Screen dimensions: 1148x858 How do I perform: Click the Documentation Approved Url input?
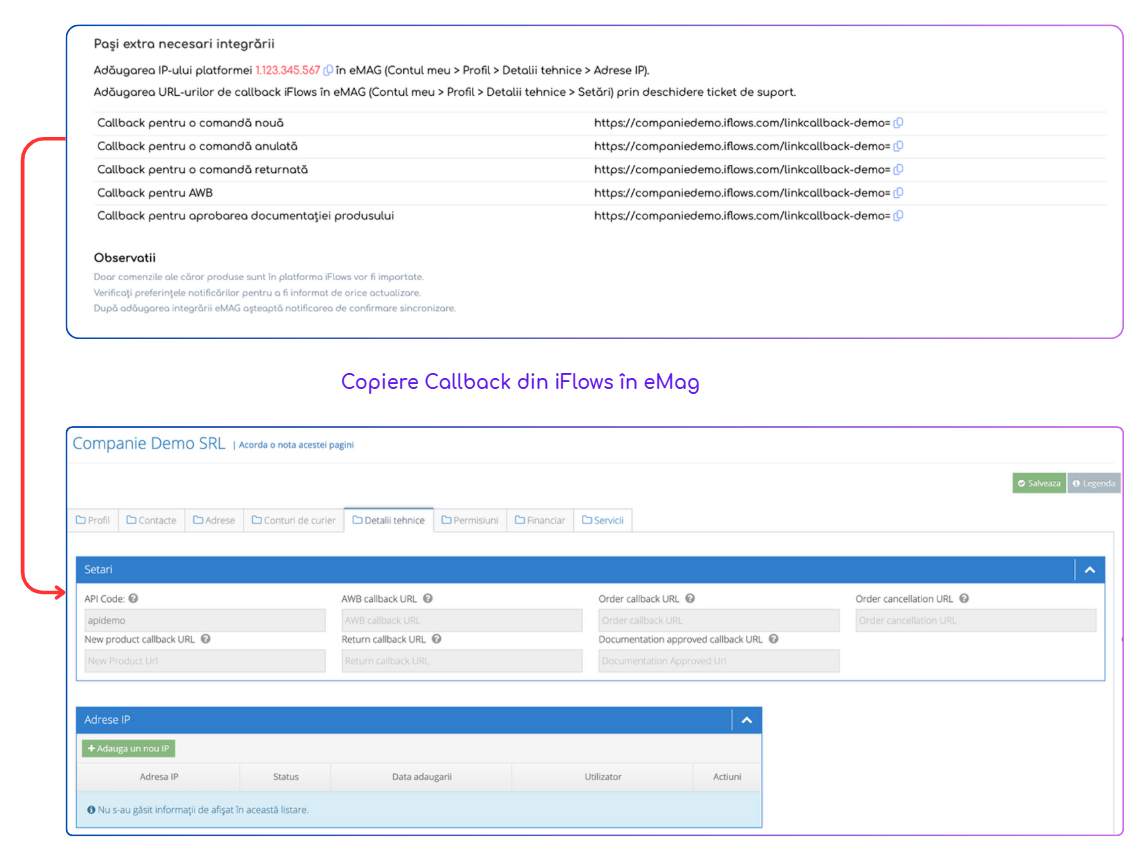tap(719, 661)
